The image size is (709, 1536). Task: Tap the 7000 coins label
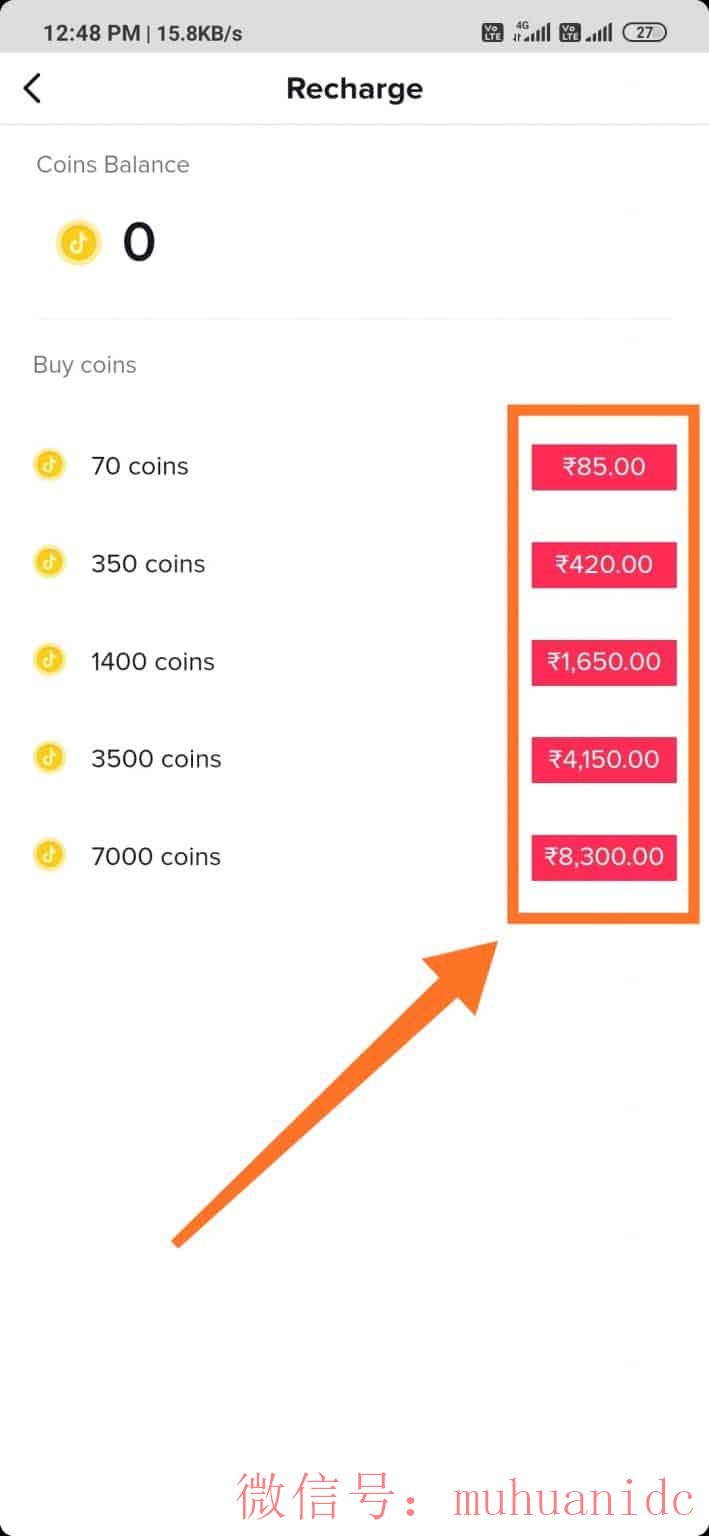tap(156, 857)
